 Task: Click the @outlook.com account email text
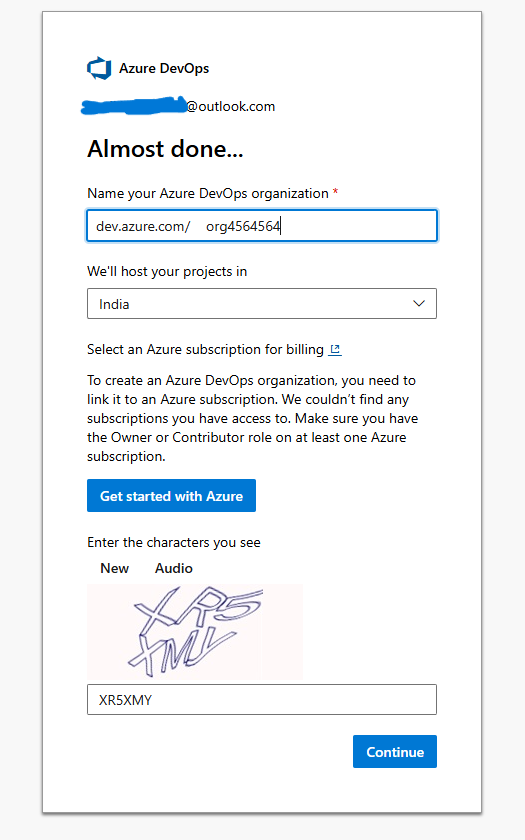[230, 107]
